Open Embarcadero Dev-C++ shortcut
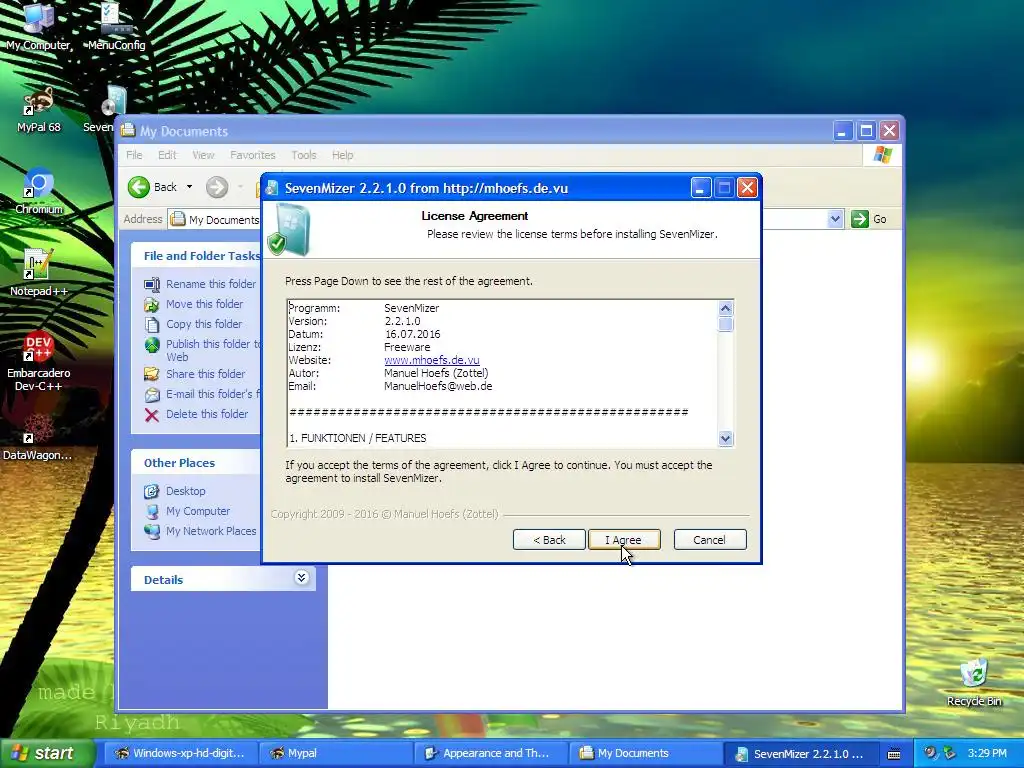This screenshot has width=1024, height=768. point(39,361)
